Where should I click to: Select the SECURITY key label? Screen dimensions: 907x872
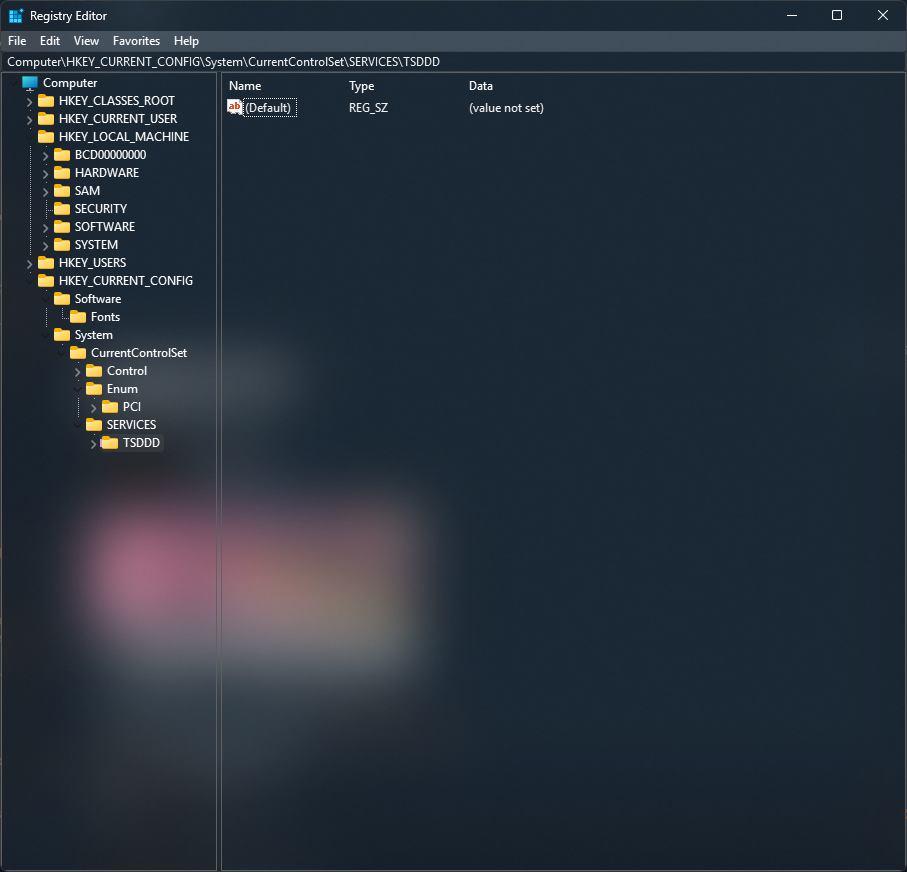tap(101, 209)
